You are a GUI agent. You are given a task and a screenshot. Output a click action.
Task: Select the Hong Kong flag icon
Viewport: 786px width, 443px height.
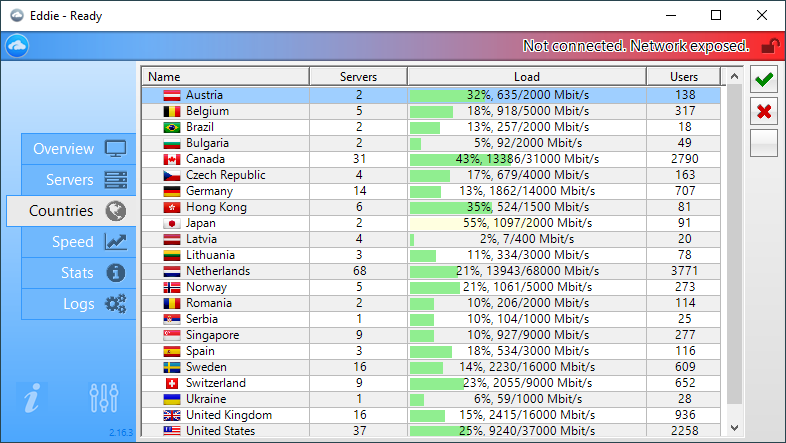coord(171,207)
